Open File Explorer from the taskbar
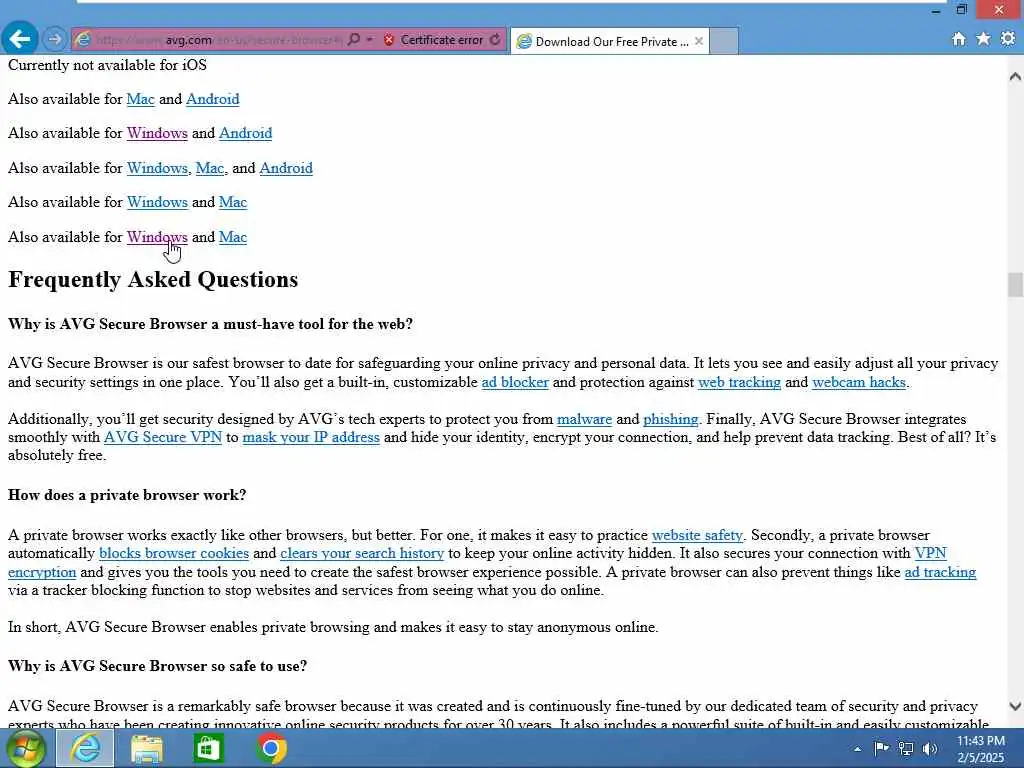This screenshot has height=768, width=1024. [x=147, y=749]
